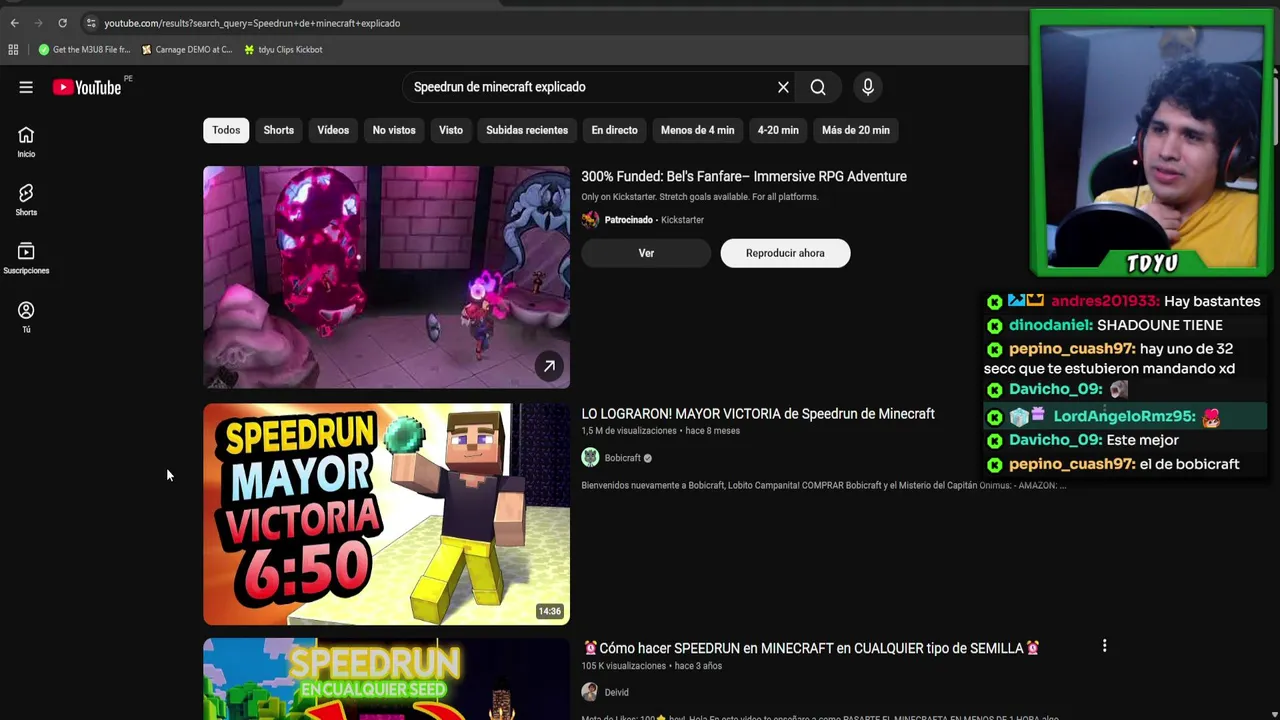The width and height of the screenshot is (1280, 720).
Task: Select the En directo filter chip
Action: [x=614, y=130]
